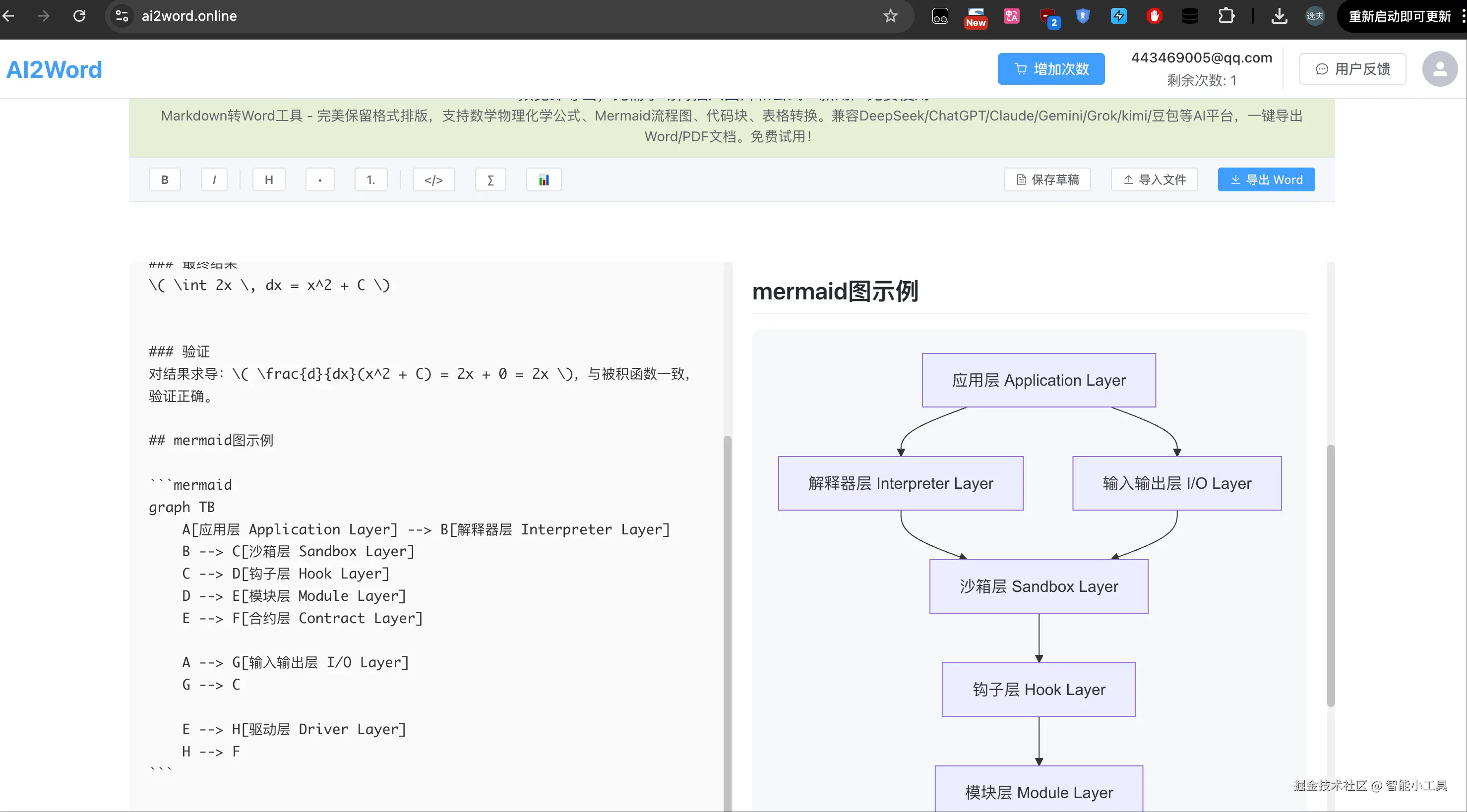Insert numbered list item
This screenshot has height=812, width=1467.
point(371,180)
